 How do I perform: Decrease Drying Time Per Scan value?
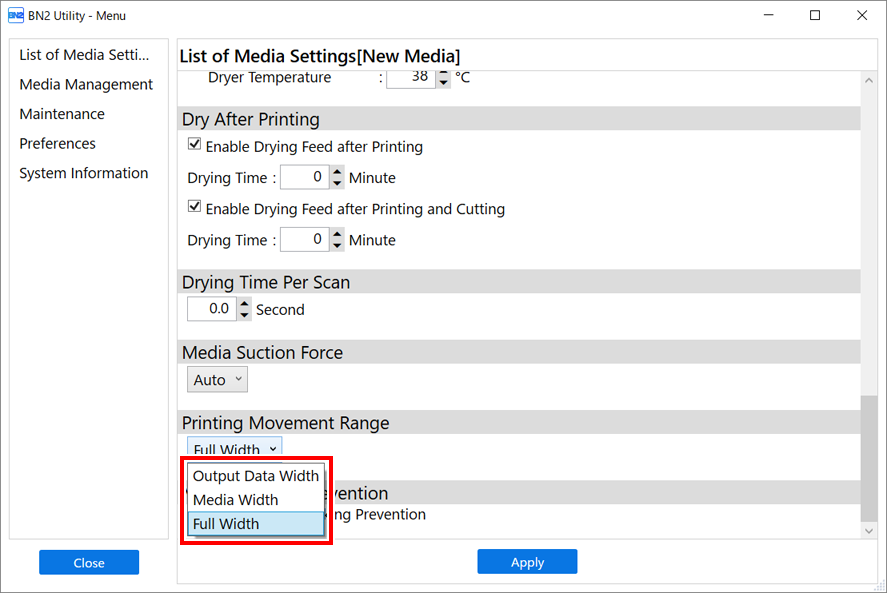[244, 315]
